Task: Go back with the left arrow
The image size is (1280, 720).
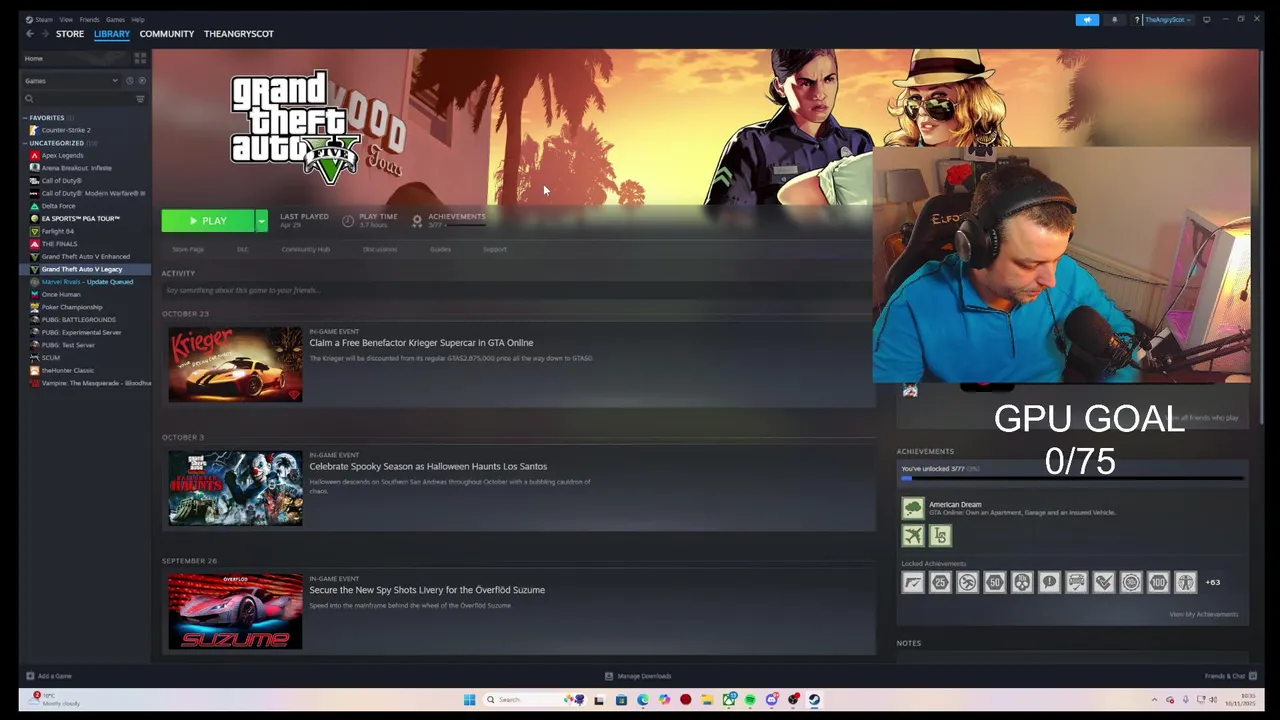Action: coord(30,34)
